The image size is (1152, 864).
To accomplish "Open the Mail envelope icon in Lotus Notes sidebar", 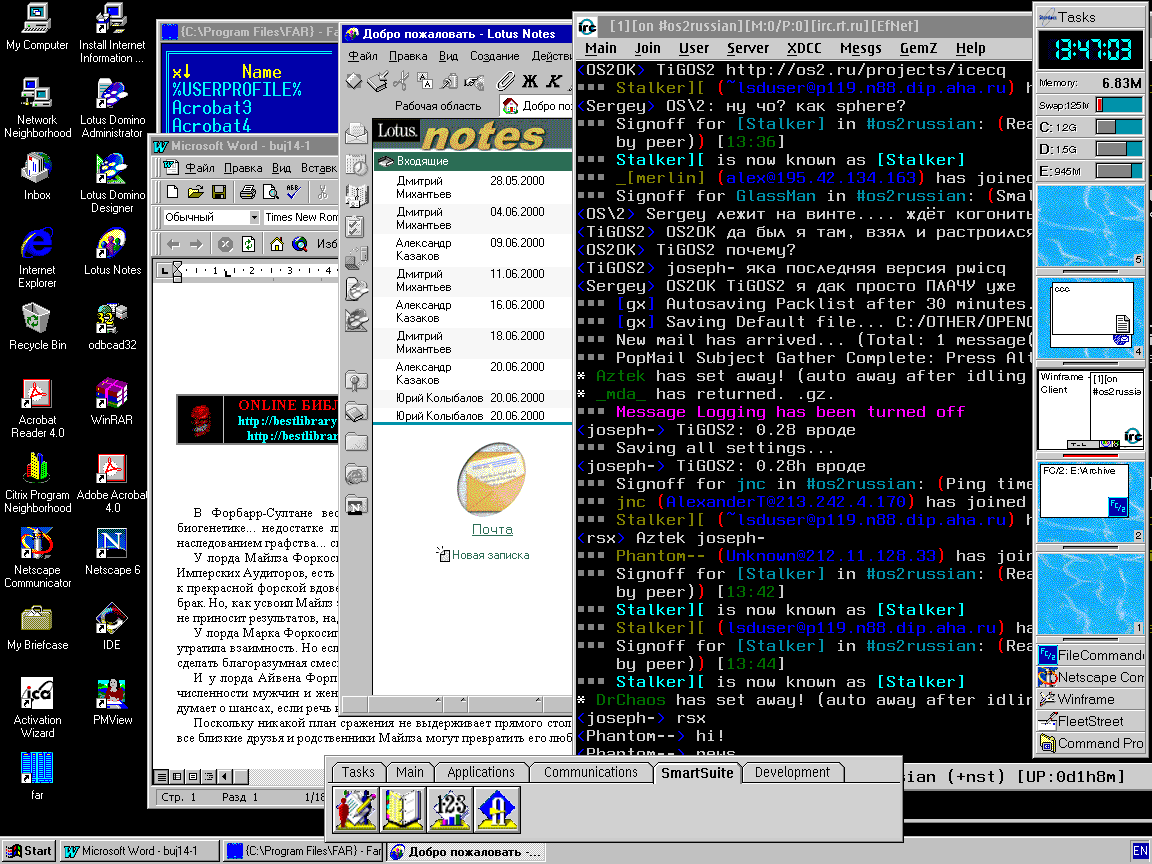I will pyautogui.click(x=356, y=134).
